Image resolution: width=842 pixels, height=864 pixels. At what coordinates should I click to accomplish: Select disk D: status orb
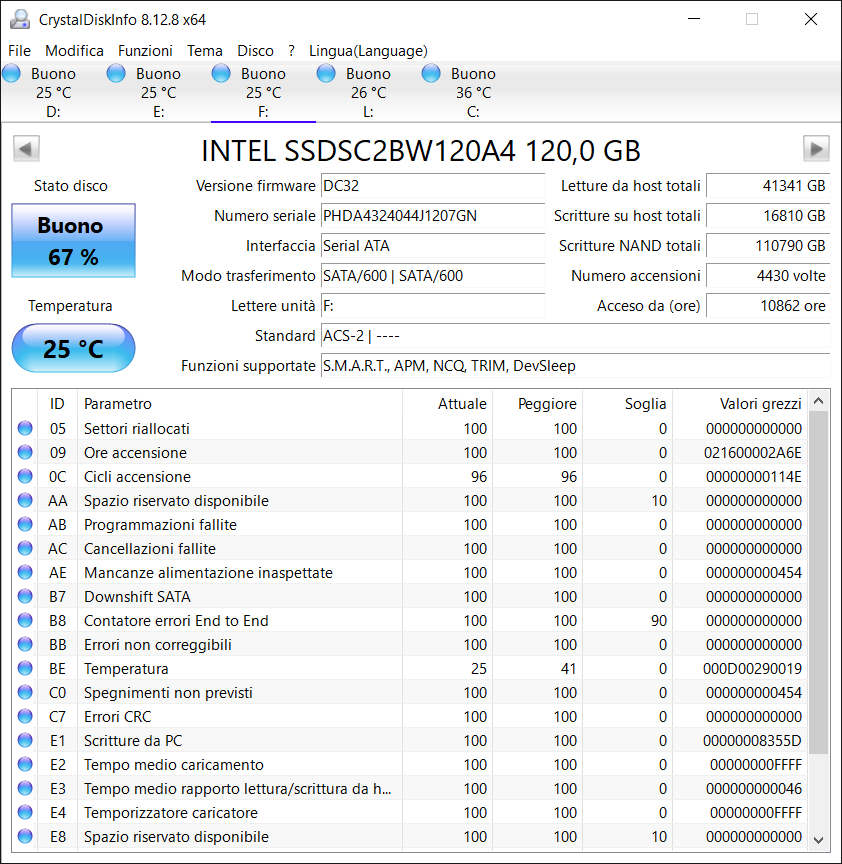(x=12, y=73)
